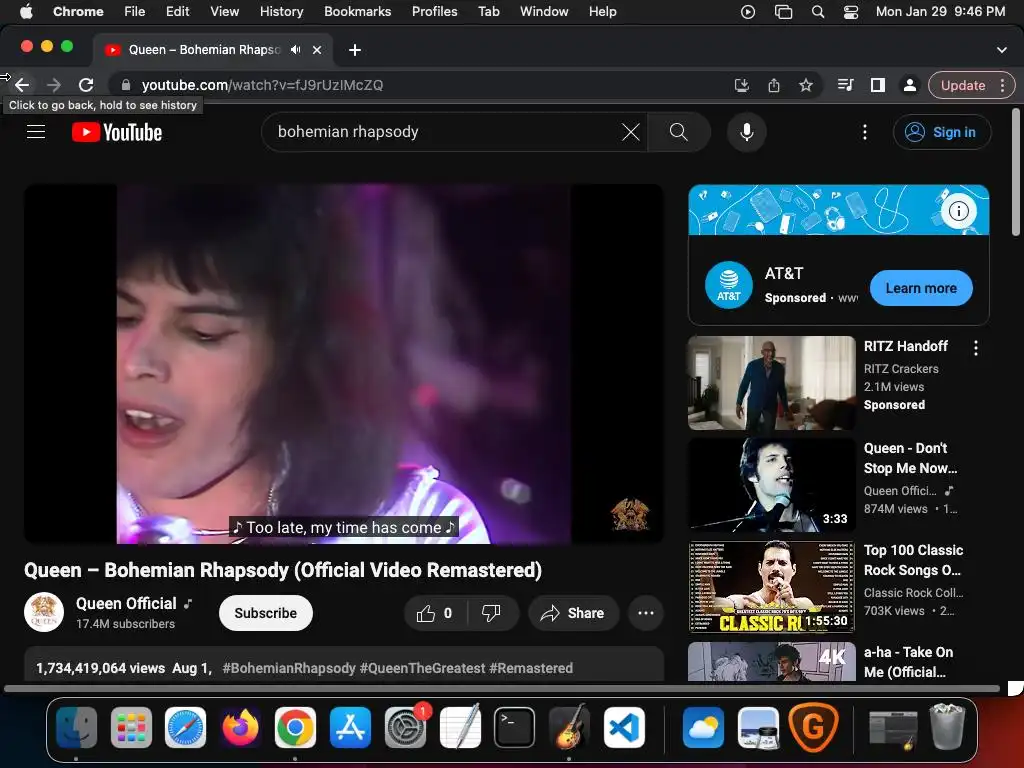Toggle the Chrome side panel
This screenshot has height=768, width=1024.
pos(878,85)
